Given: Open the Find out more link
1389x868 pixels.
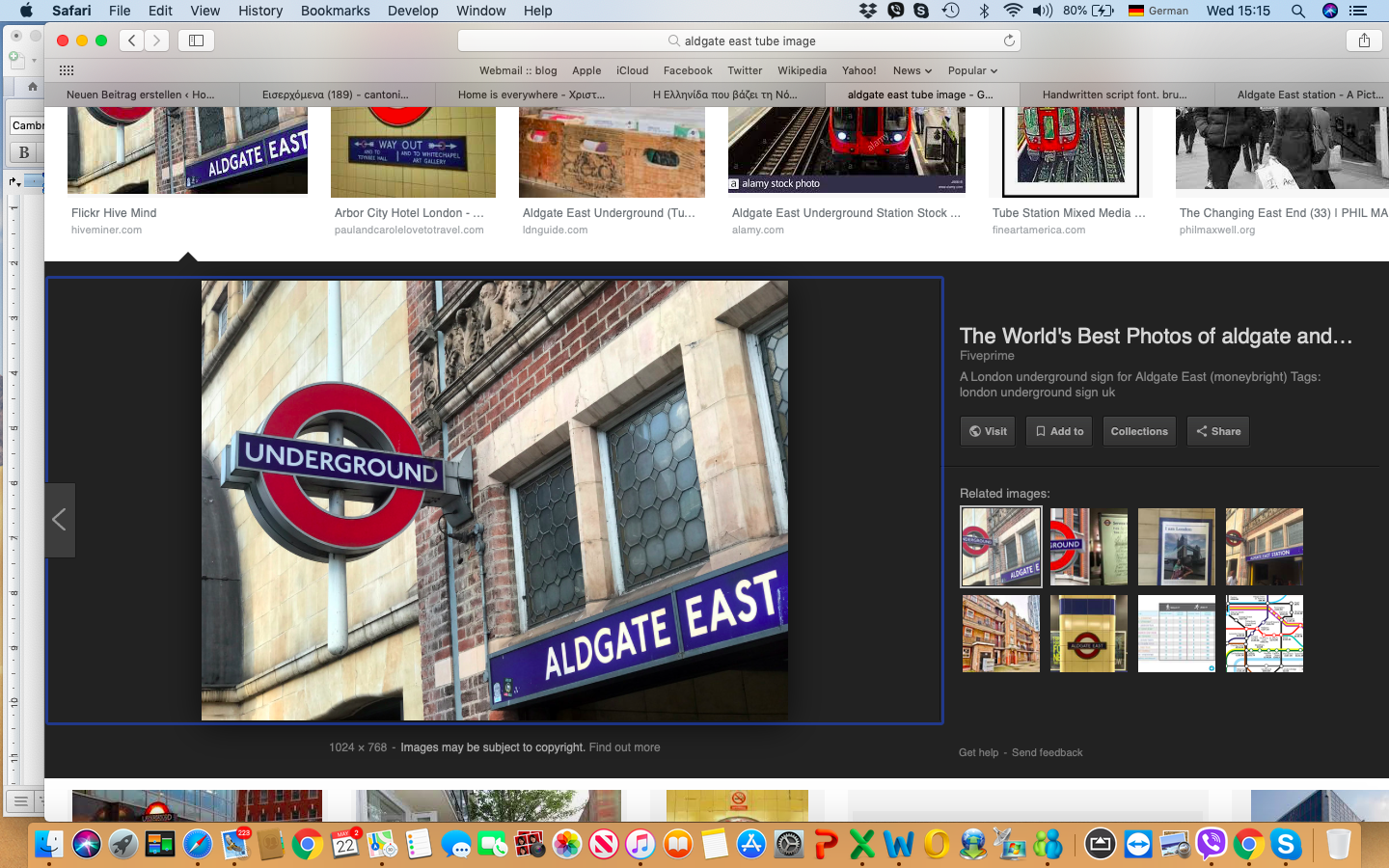Looking at the screenshot, I should pyautogui.click(x=625, y=747).
